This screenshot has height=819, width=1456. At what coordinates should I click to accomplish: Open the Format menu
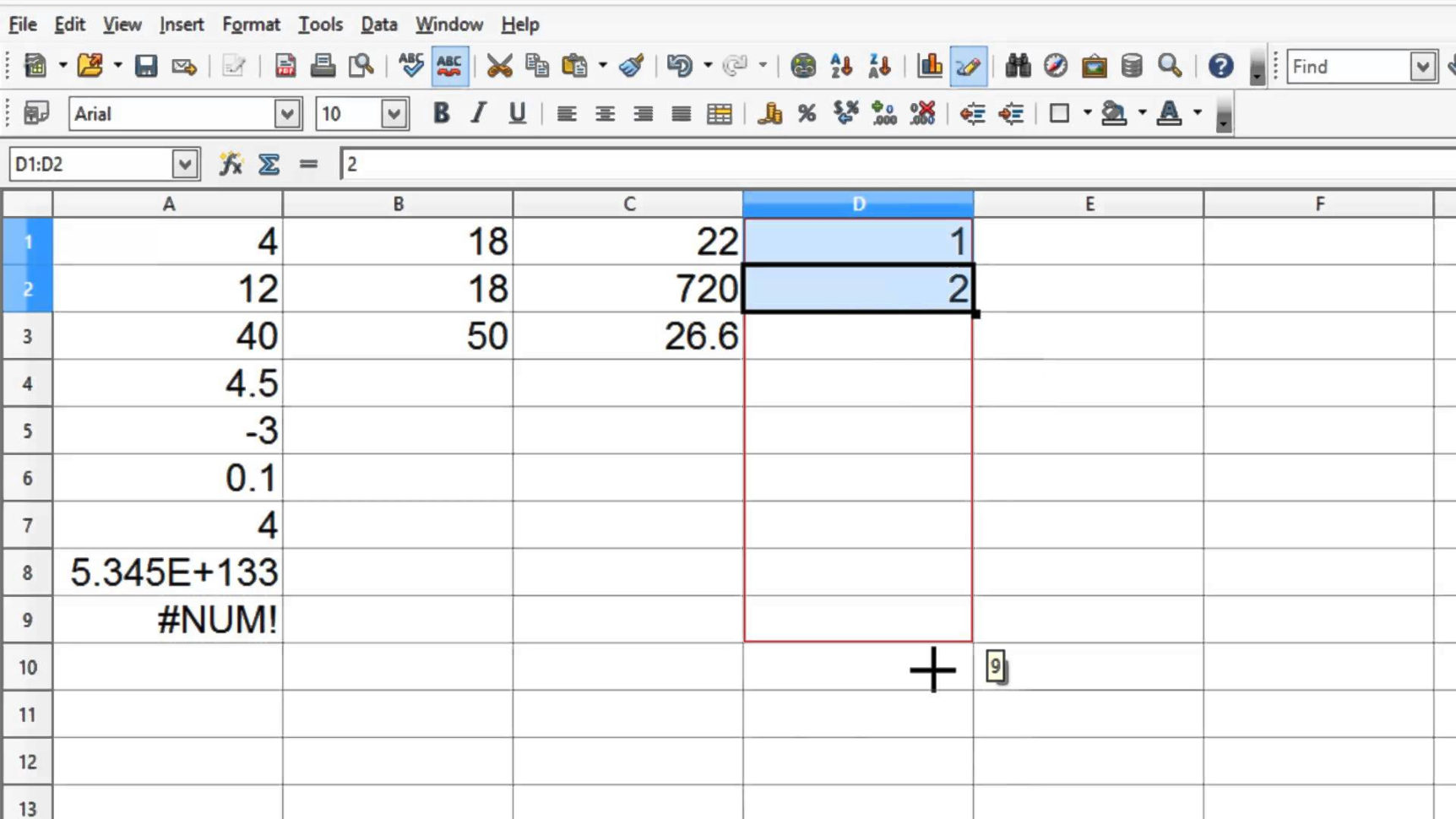(x=250, y=24)
